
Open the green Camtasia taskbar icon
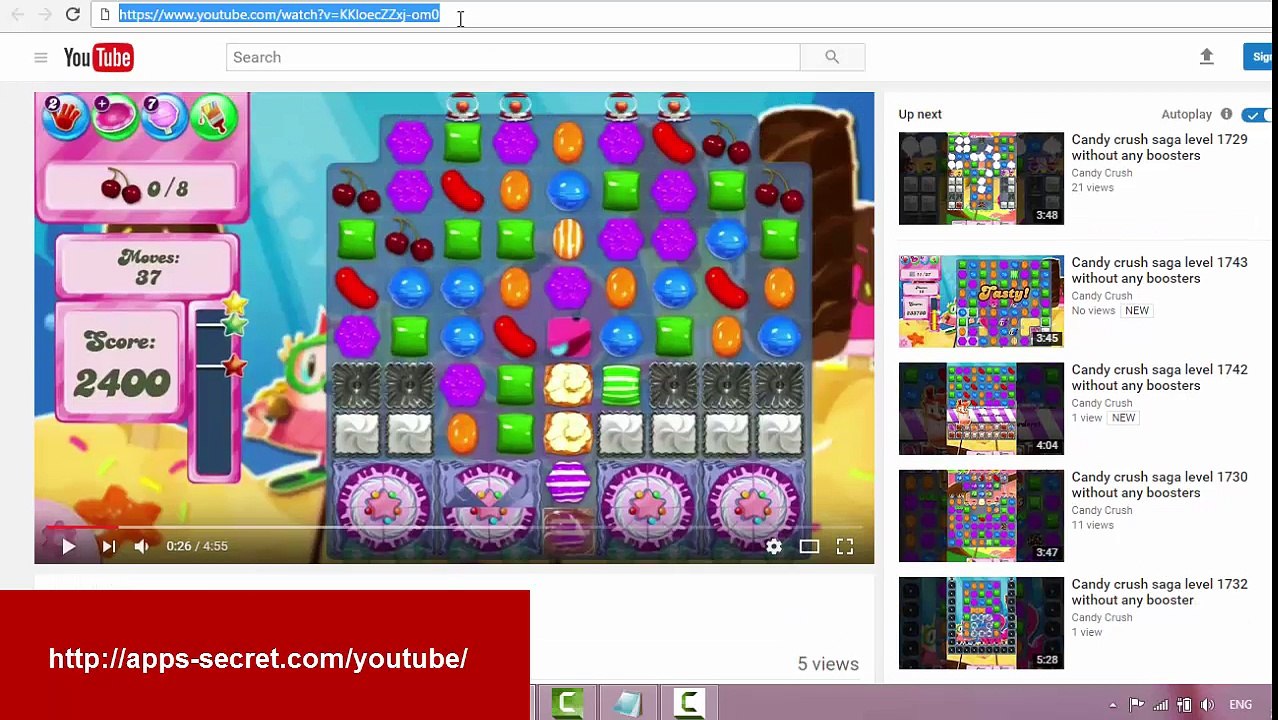tap(567, 703)
